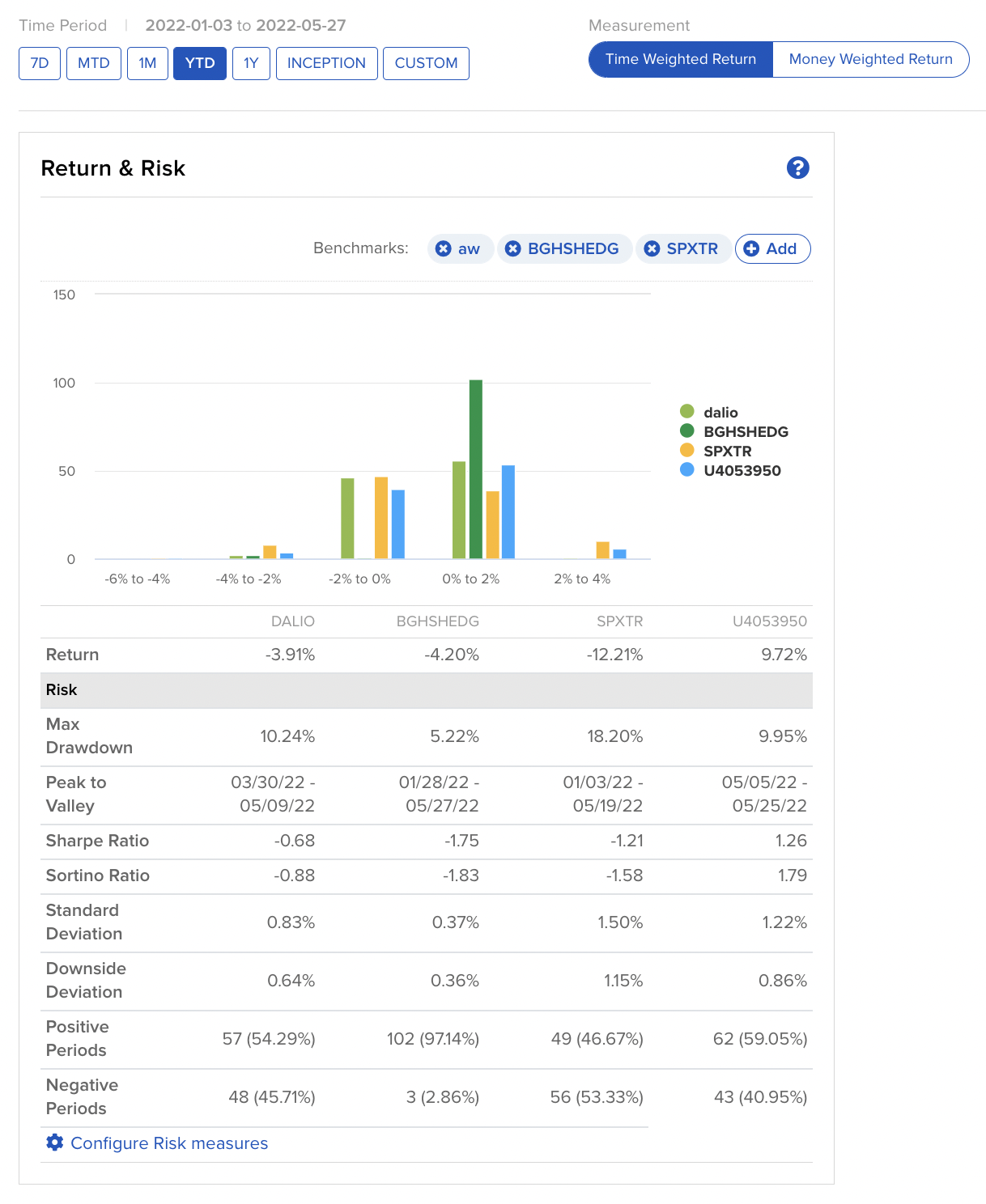986x1204 pixels.
Task: Select the YTD time period
Action: pyautogui.click(x=200, y=63)
